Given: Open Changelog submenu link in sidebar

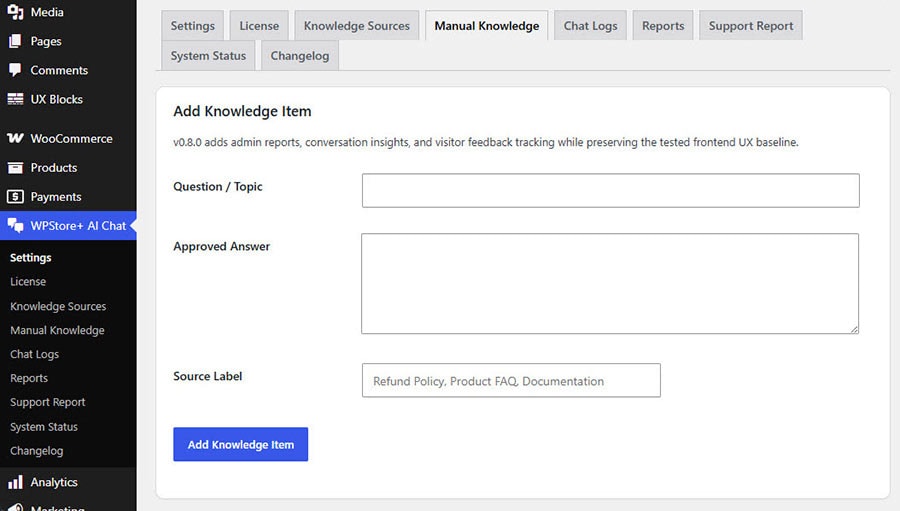Looking at the screenshot, I should [x=37, y=451].
